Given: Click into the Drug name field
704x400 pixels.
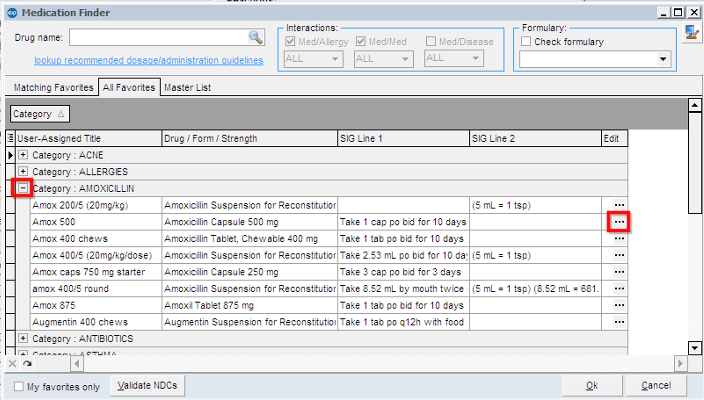Looking at the screenshot, I should [158, 37].
